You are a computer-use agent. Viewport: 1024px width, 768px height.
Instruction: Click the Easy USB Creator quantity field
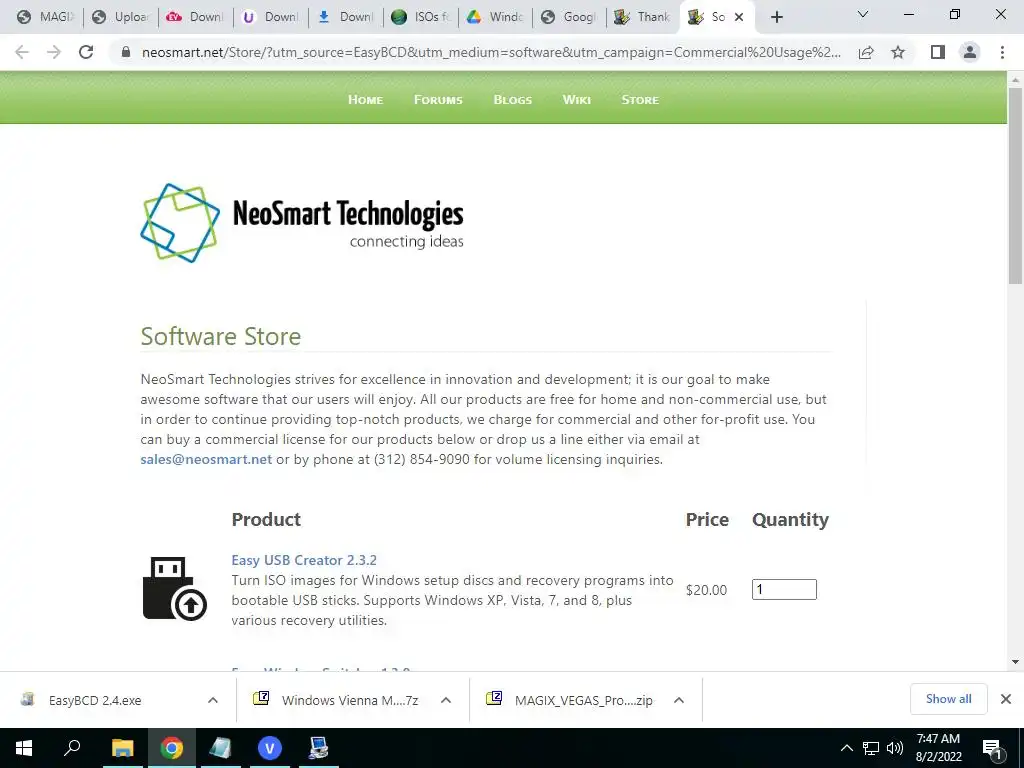point(784,589)
